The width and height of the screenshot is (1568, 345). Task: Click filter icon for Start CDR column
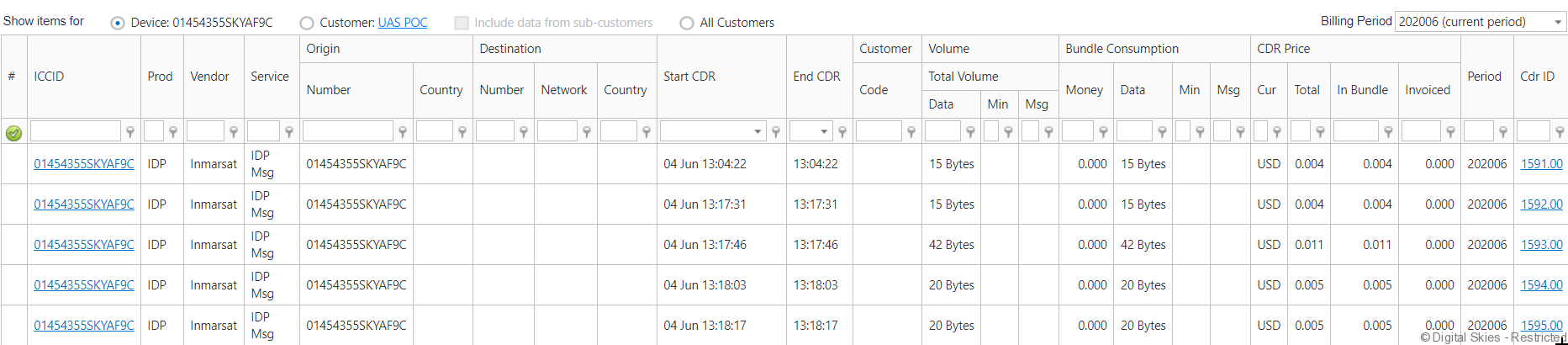pos(776,132)
